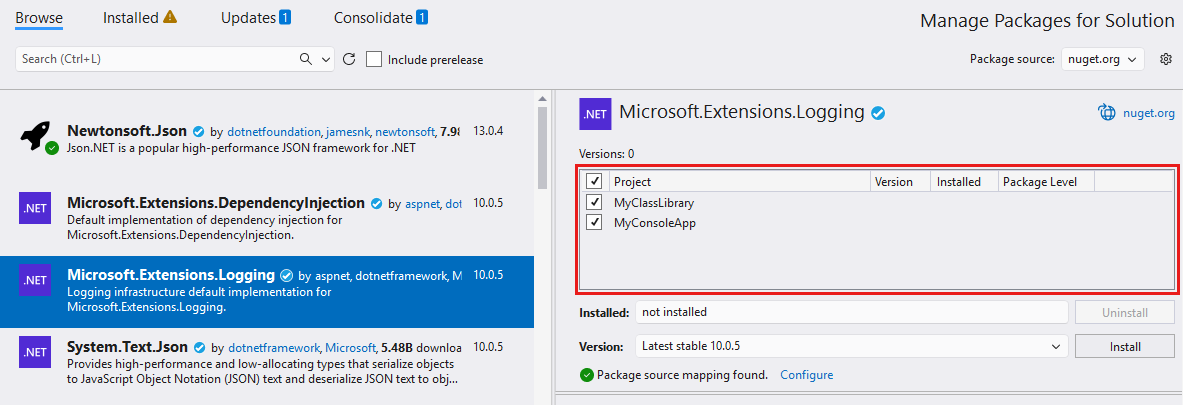Switch to the Installed tab
Viewport: 1183px width, 405px height.
(131, 17)
